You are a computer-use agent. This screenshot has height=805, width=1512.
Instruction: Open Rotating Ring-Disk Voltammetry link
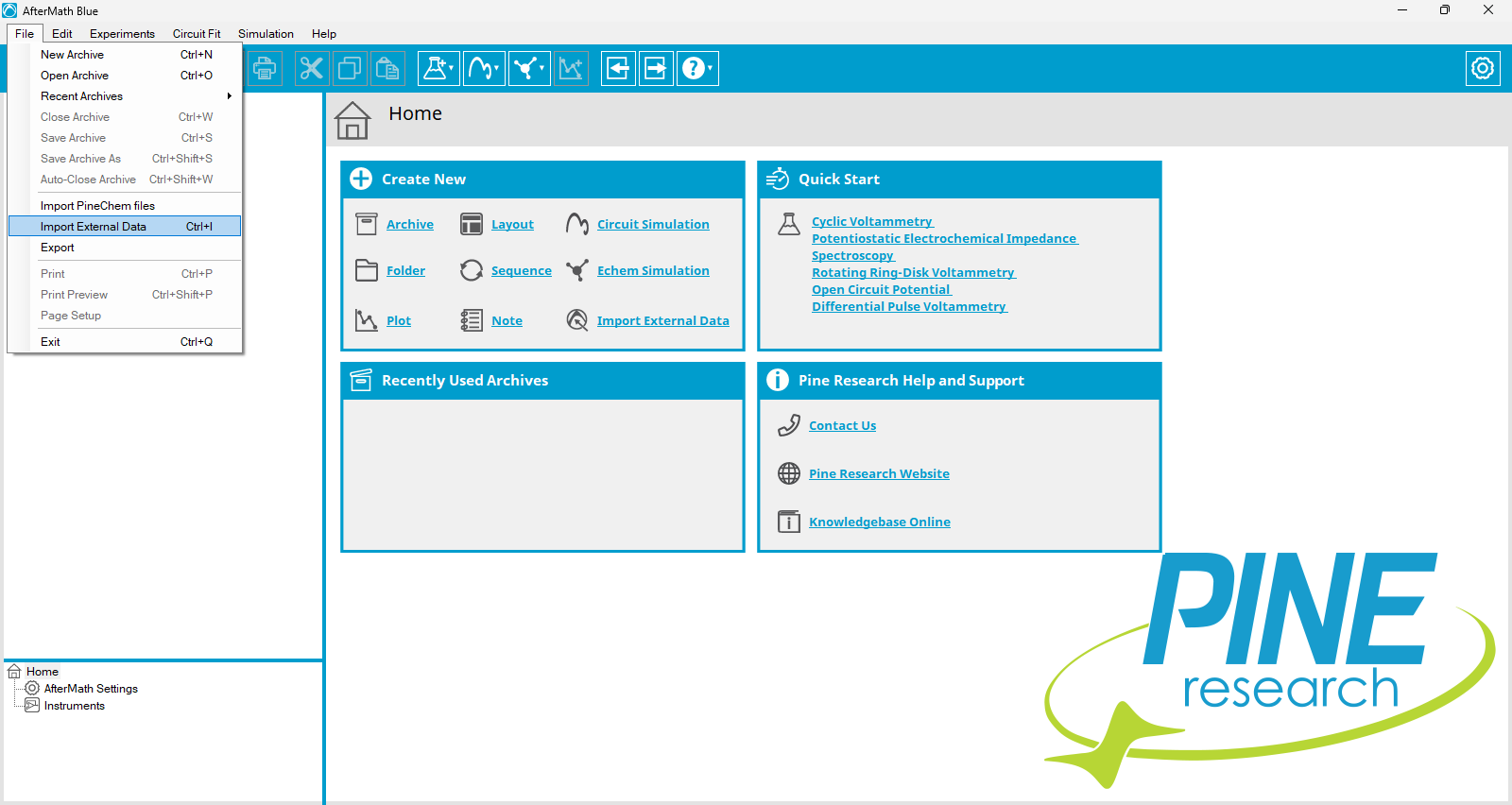coord(913,272)
